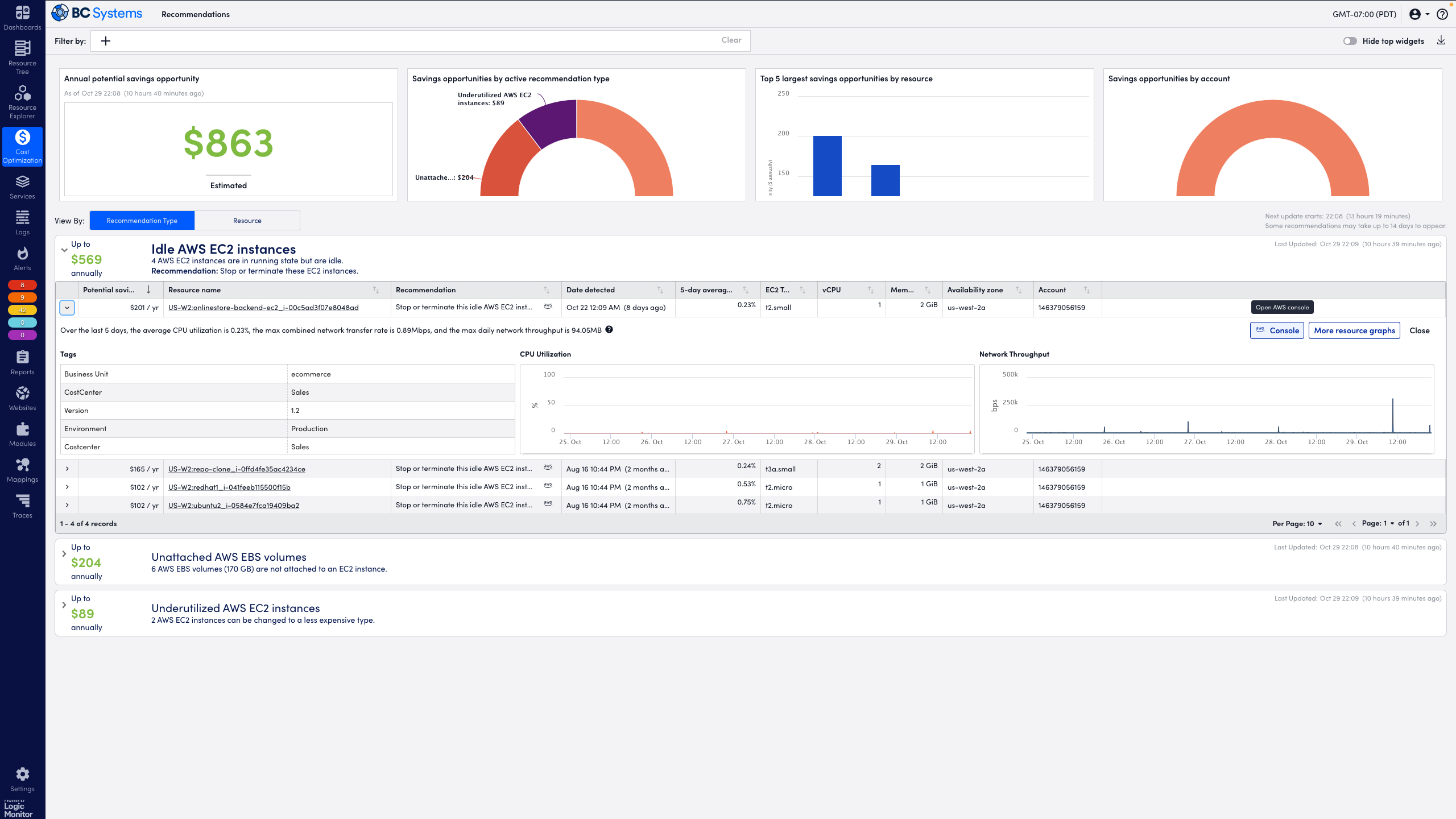Click AWS icon in repo-clone row

click(x=548, y=468)
